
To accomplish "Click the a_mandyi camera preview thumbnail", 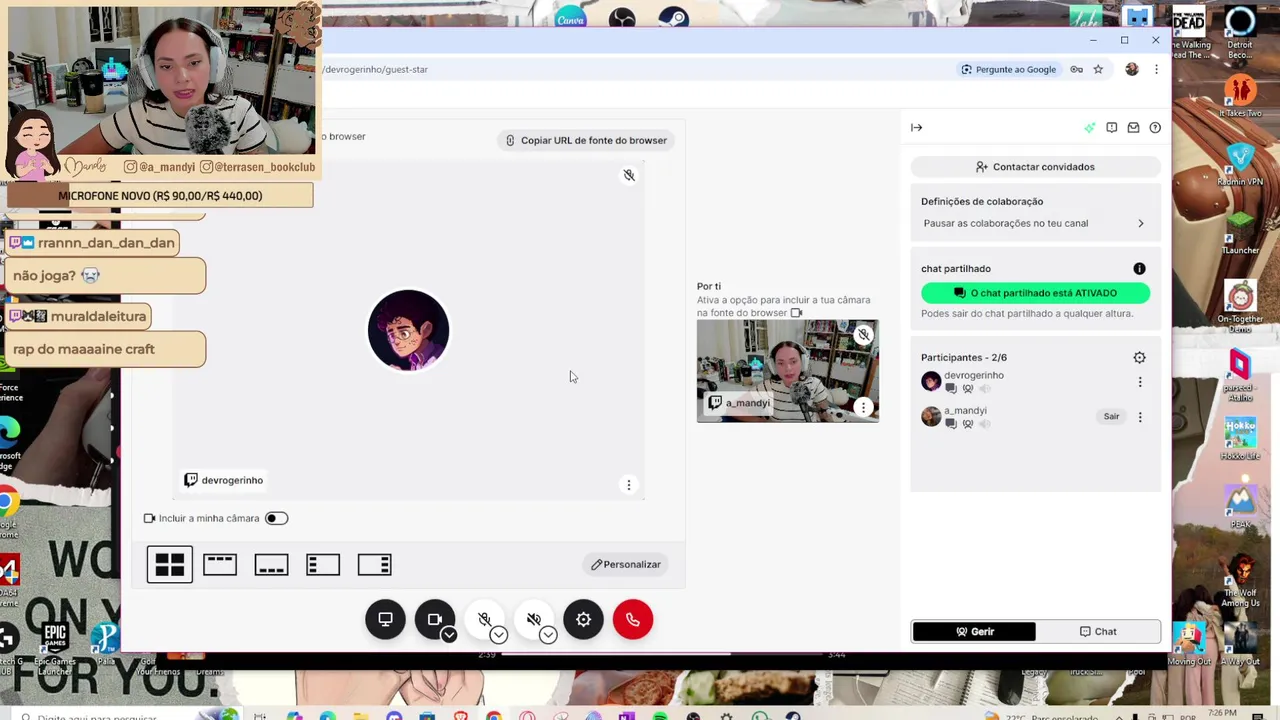I will tap(788, 371).
